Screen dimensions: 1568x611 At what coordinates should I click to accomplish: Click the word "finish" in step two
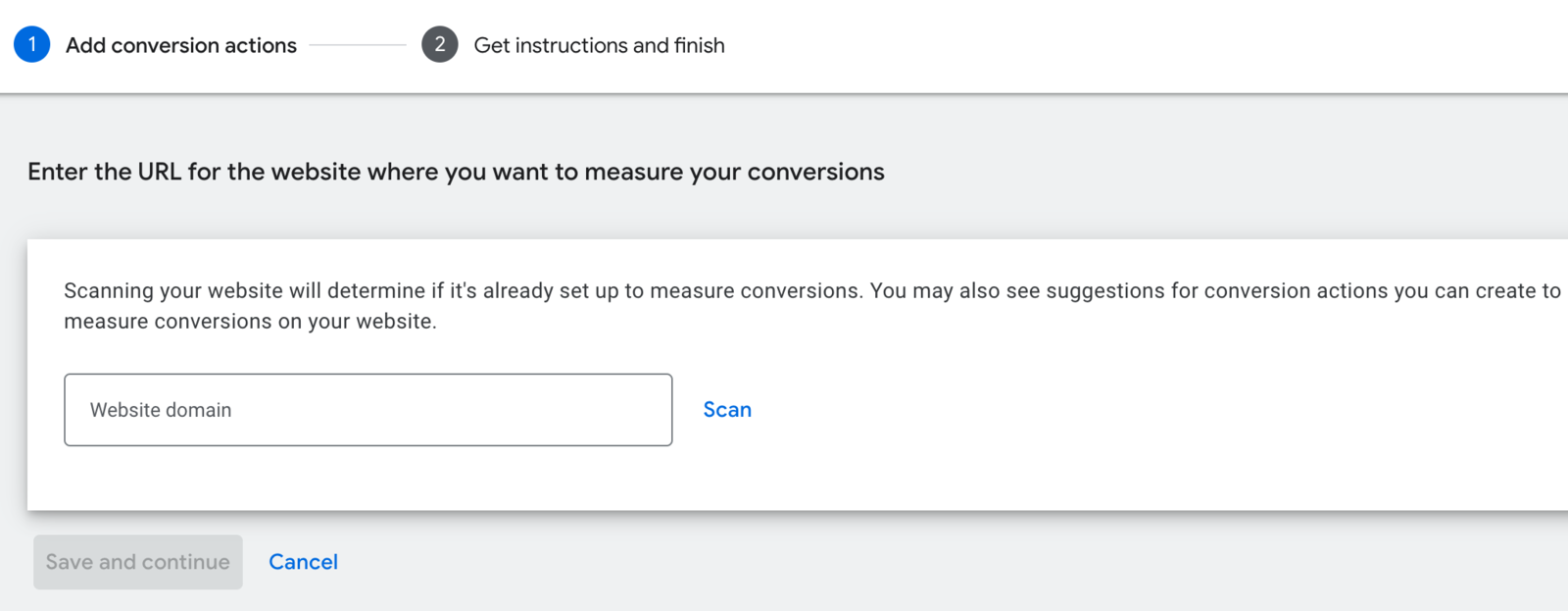700,45
